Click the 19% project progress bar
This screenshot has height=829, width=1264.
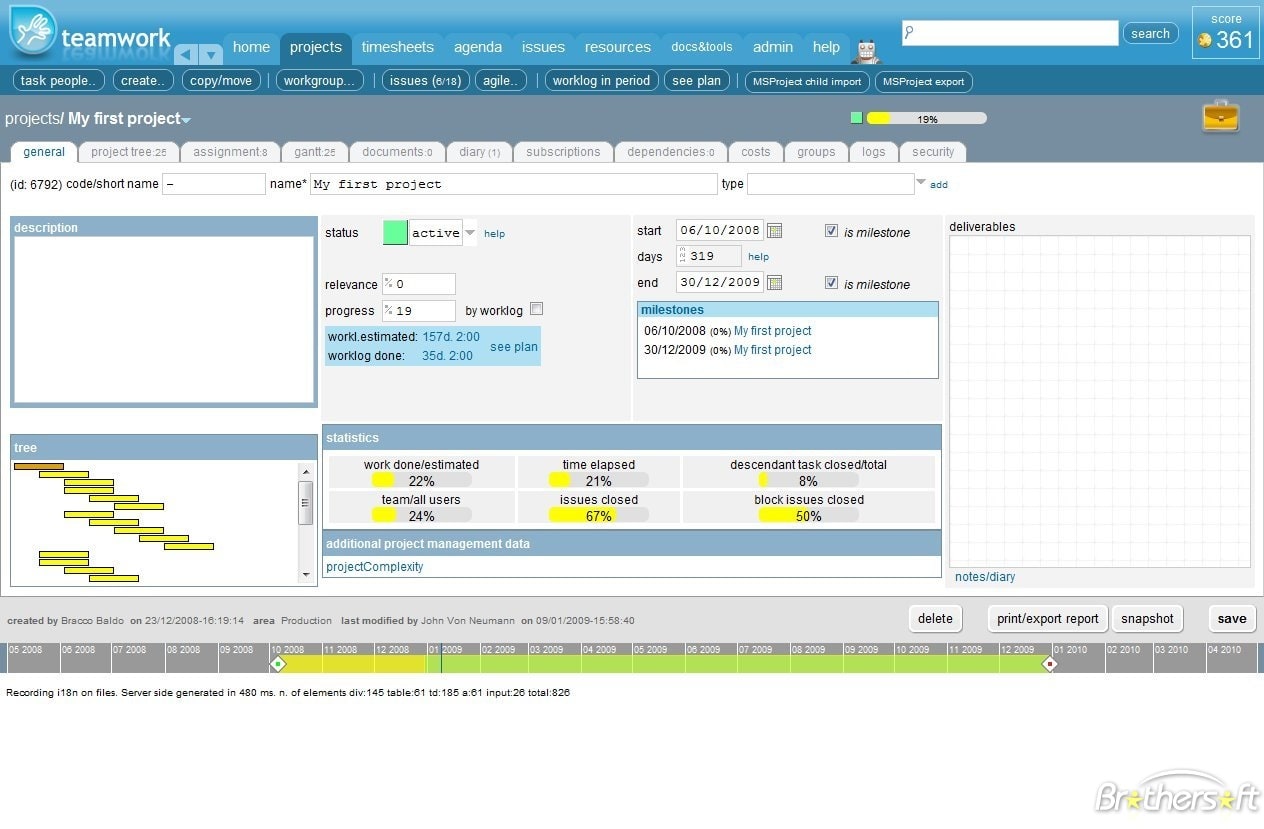[926, 118]
